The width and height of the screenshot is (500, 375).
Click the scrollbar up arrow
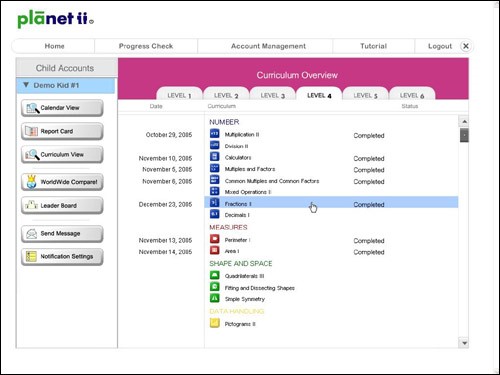pos(464,121)
